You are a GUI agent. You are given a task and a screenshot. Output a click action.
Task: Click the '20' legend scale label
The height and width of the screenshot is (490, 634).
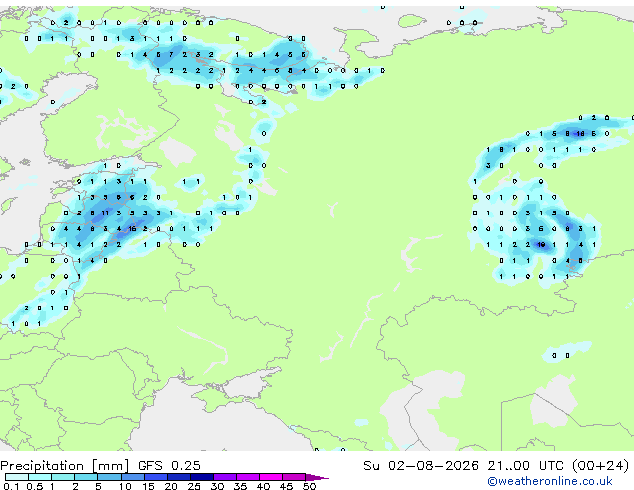[171, 486]
